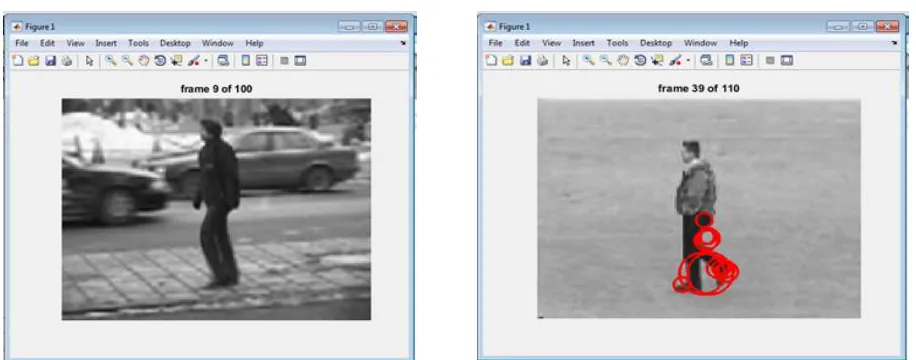The image size is (916, 360).
Task: Select Rotate 3D tool in right figure window
Action: pos(640,60)
